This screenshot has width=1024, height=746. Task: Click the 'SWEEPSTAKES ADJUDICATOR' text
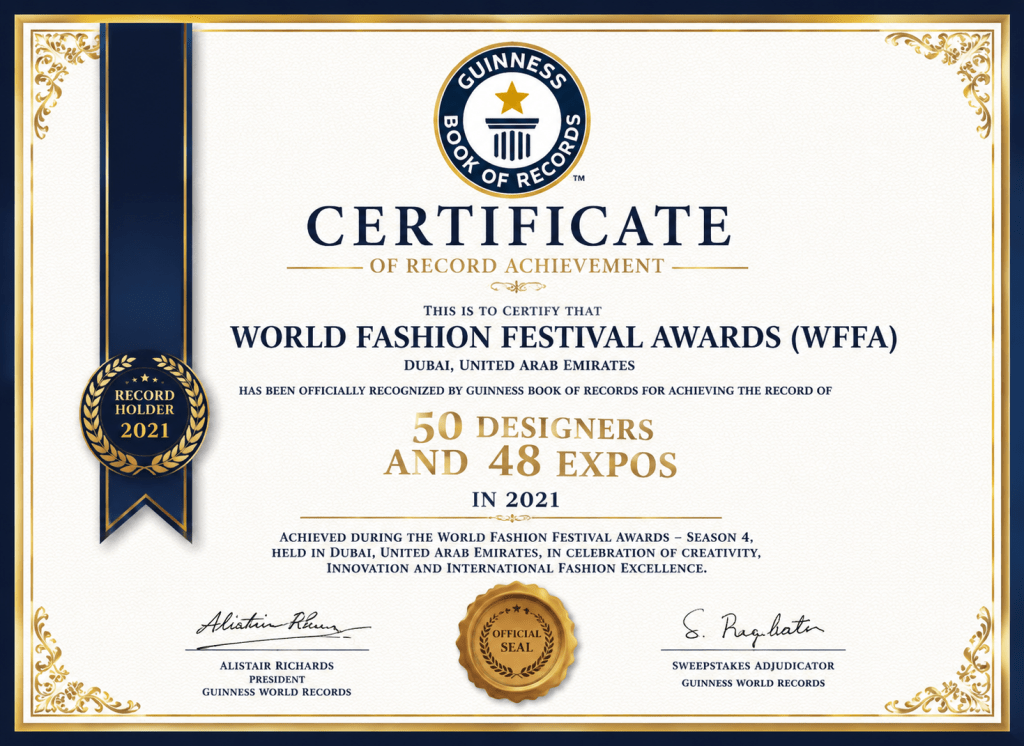pyautogui.click(x=753, y=666)
